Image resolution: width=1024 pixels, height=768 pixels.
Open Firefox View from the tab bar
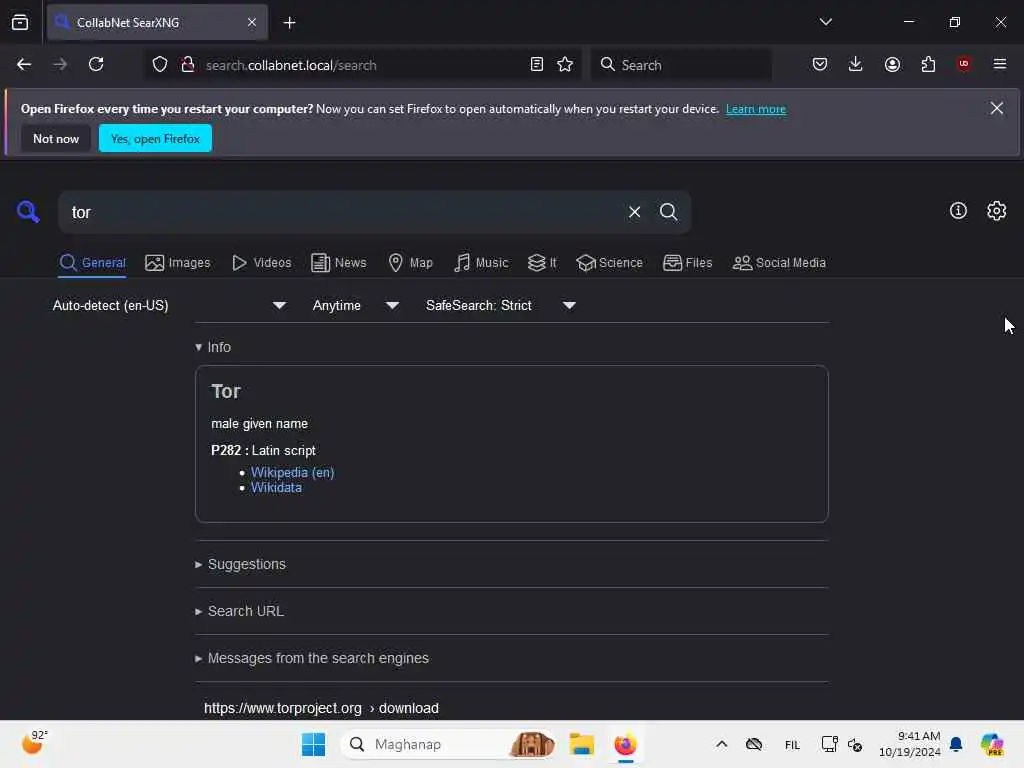point(20,22)
